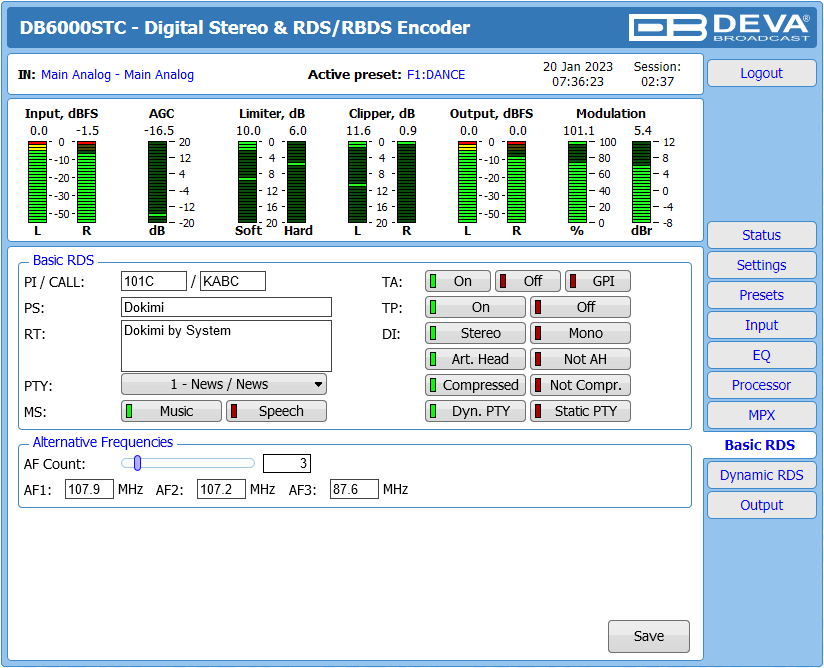Open the Input page
Viewport: 824px width, 668px height.
point(761,325)
